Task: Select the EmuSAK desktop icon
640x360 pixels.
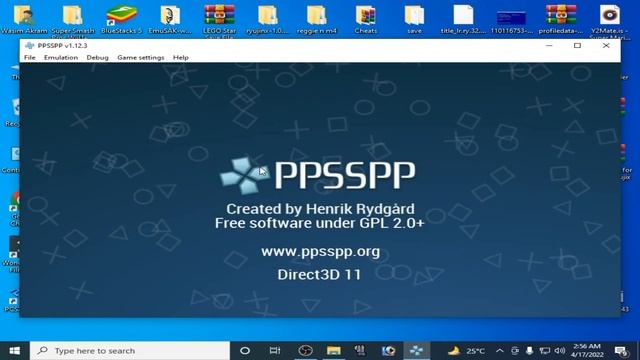Action: [170, 20]
